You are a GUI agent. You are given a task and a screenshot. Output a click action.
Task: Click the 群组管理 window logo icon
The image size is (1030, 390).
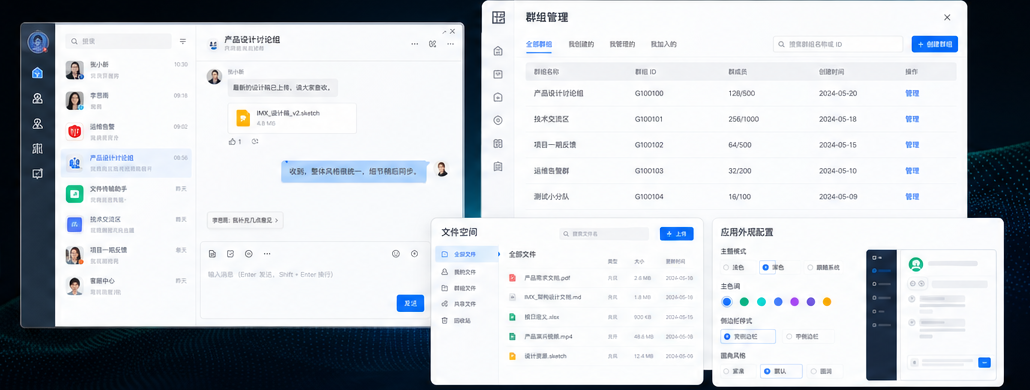pyautogui.click(x=499, y=18)
